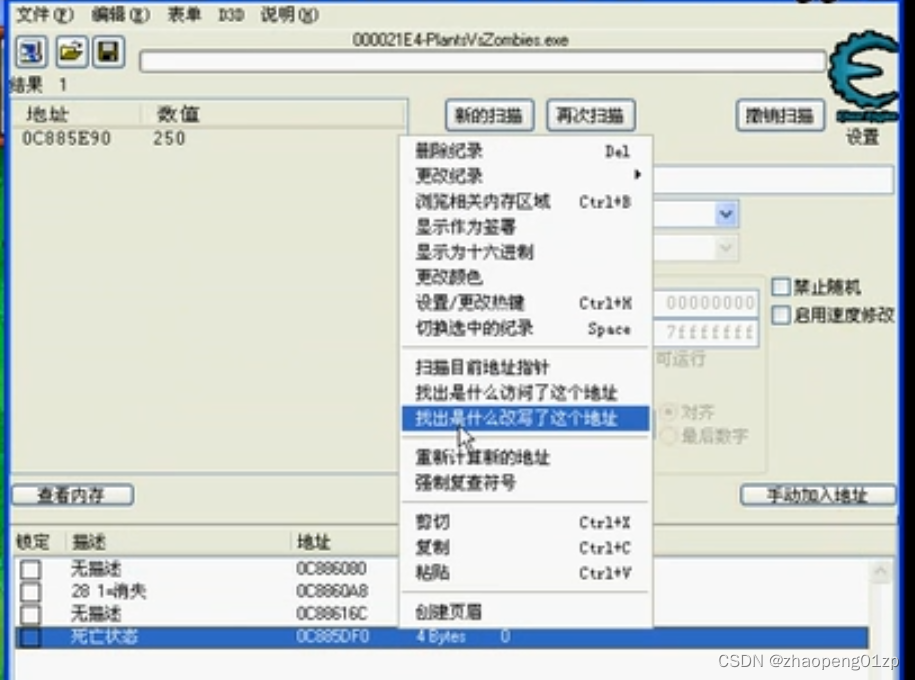Lock the 死亡状态 address entry
The height and width of the screenshot is (680, 915).
(x=29, y=636)
